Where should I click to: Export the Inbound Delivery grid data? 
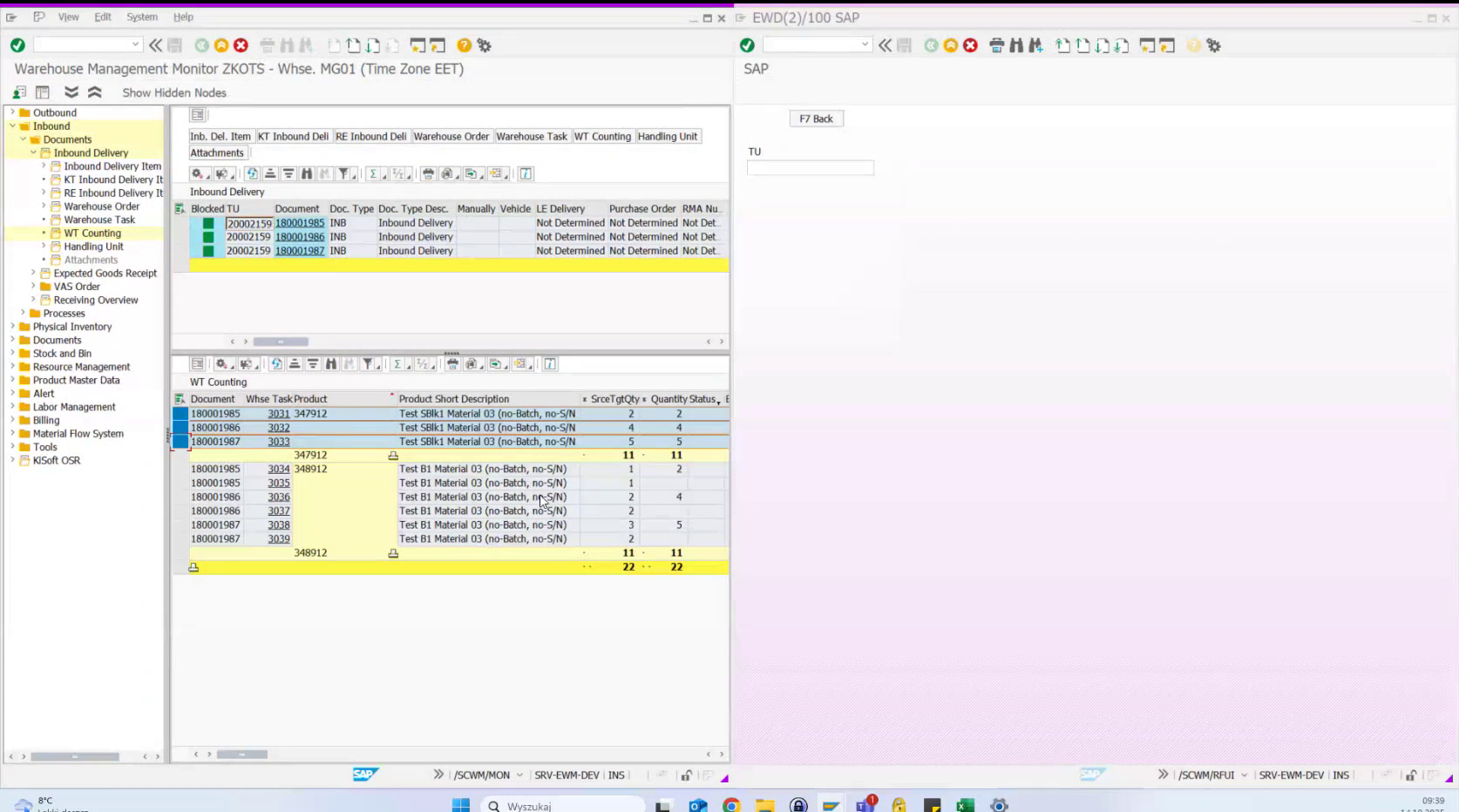[472, 173]
